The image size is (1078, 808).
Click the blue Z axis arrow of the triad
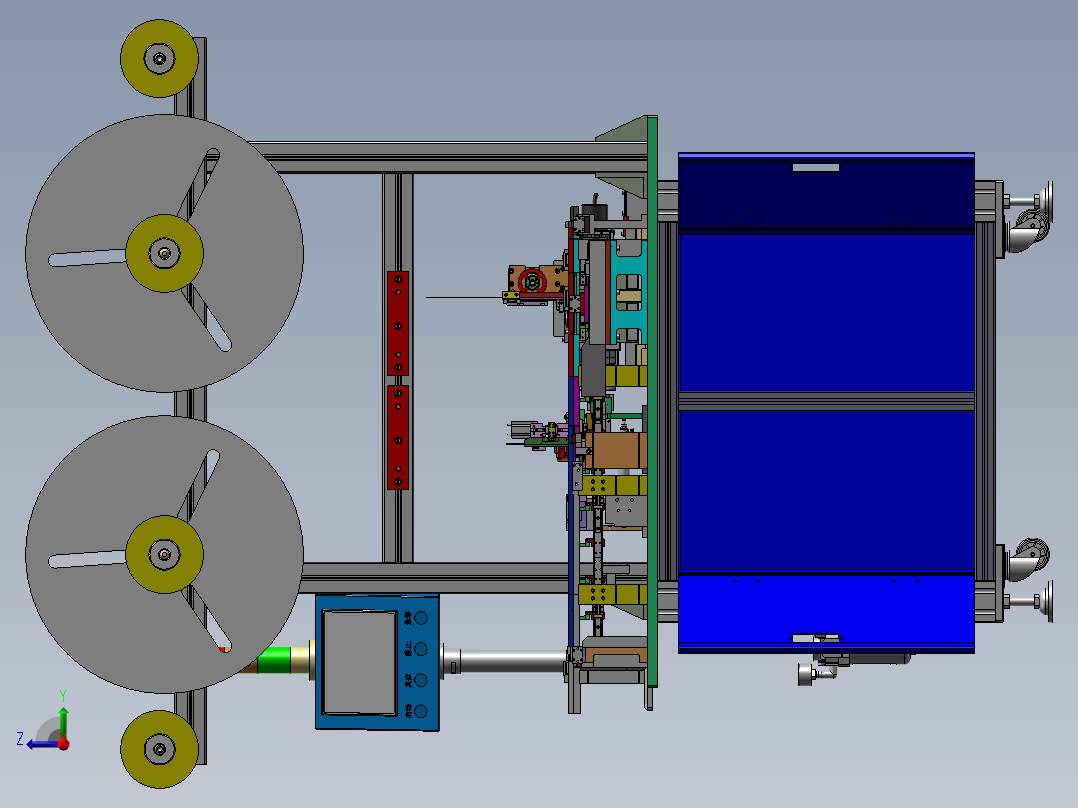click(x=43, y=744)
